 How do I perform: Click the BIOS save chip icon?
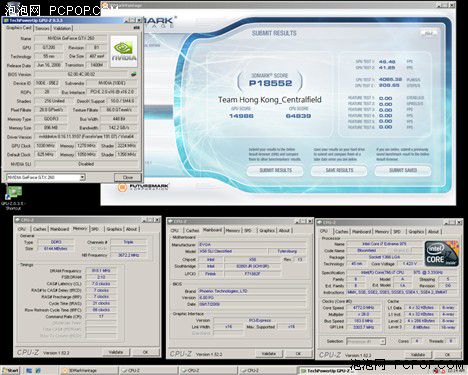[x=134, y=74]
